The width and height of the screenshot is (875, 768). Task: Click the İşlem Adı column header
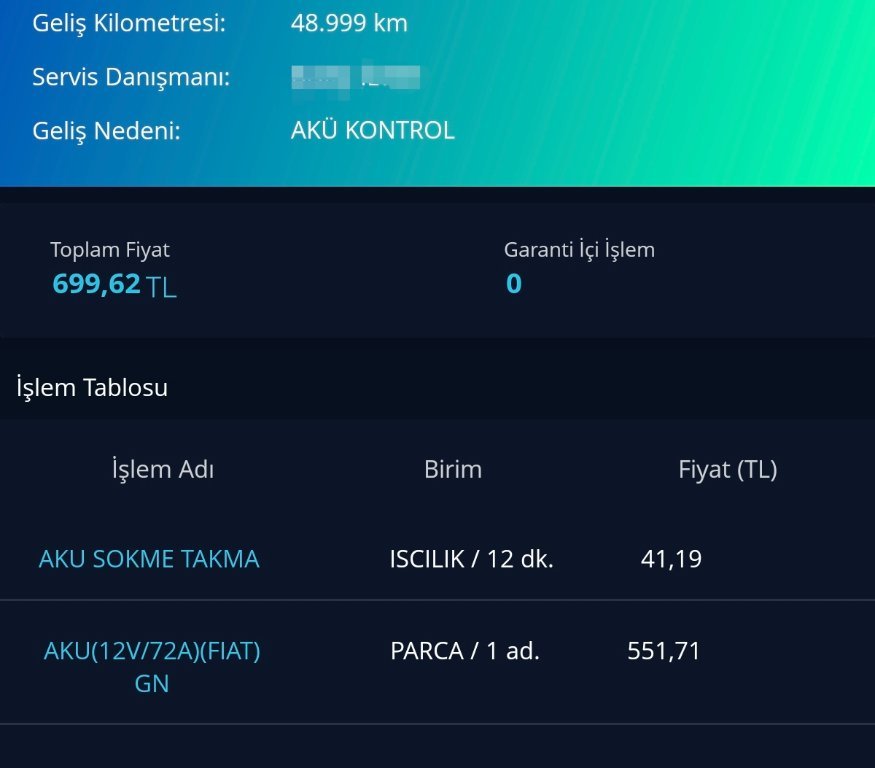(x=163, y=469)
